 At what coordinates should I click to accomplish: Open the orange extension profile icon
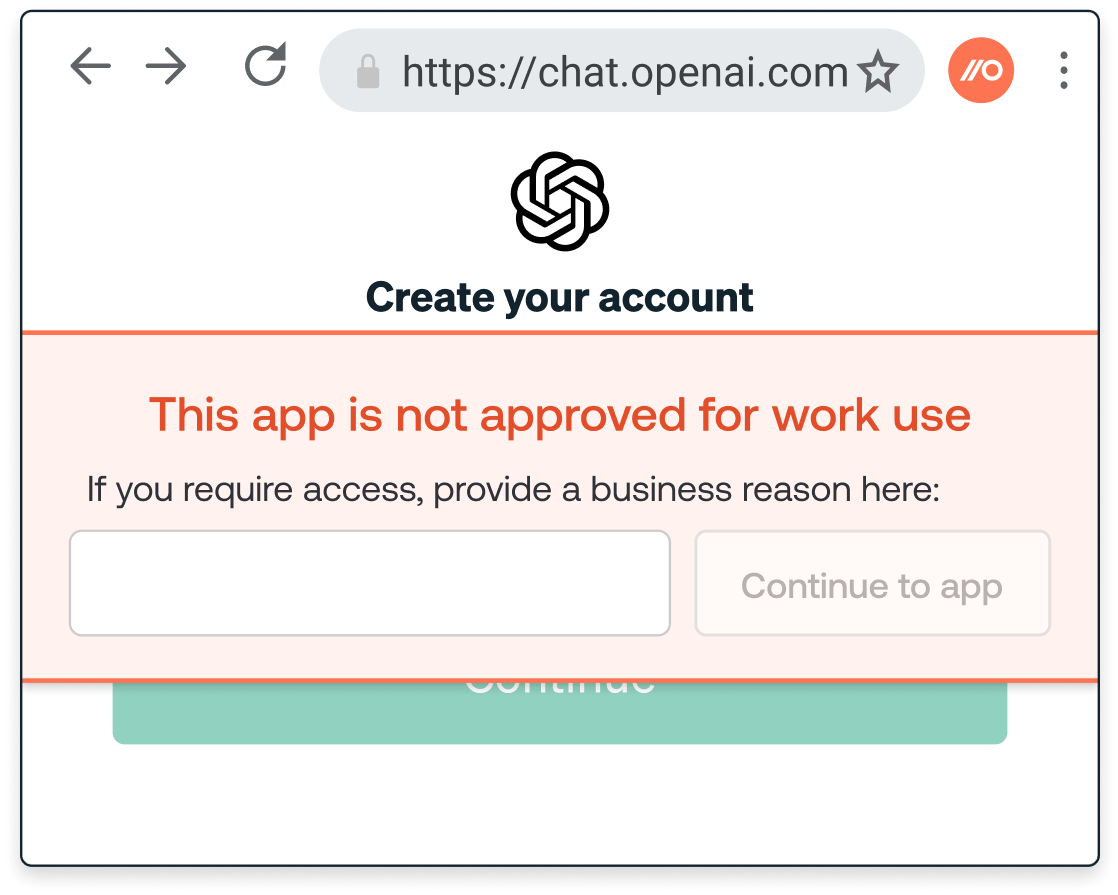pyautogui.click(x=981, y=70)
